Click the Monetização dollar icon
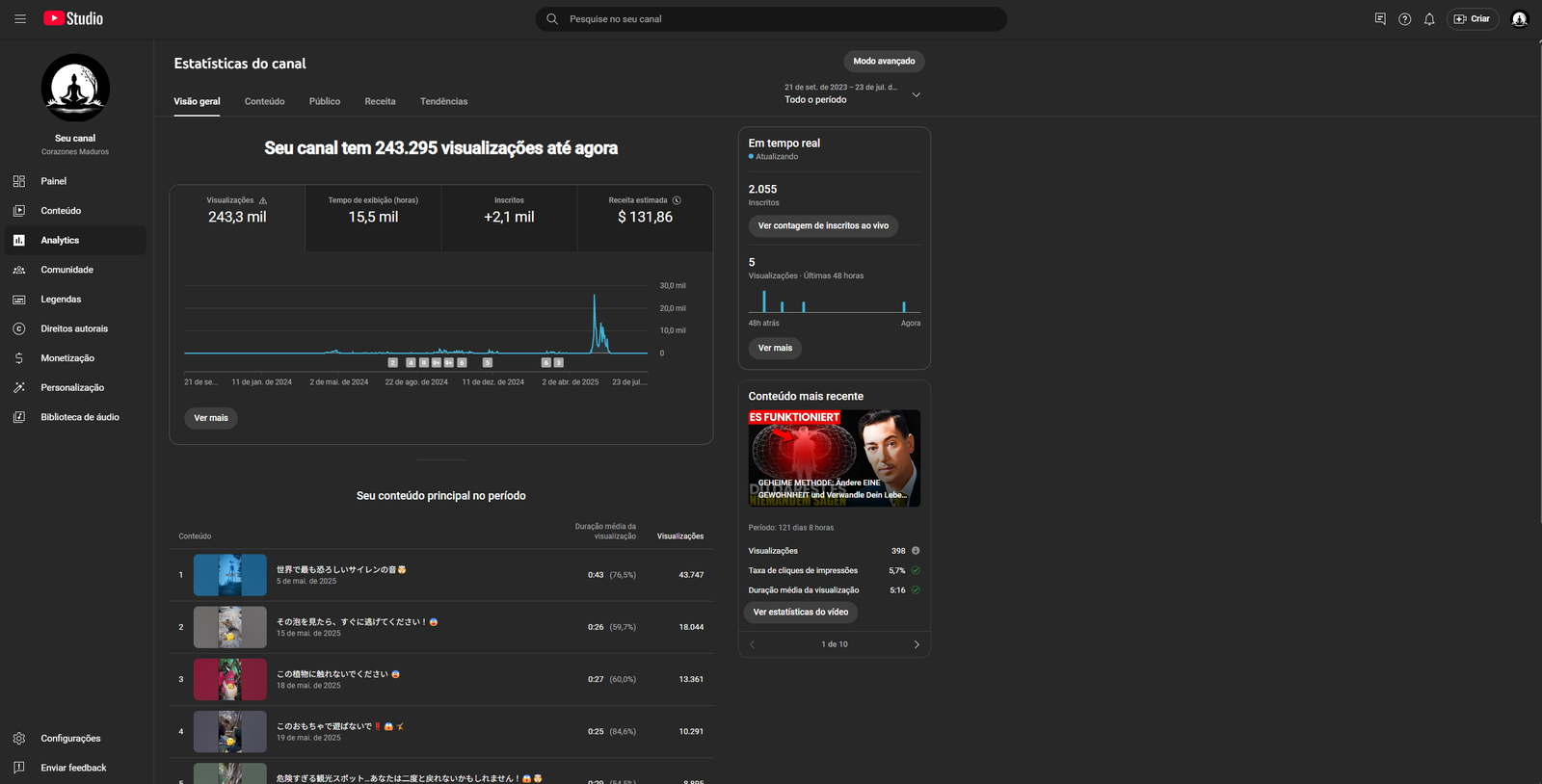1542x784 pixels. (x=19, y=358)
